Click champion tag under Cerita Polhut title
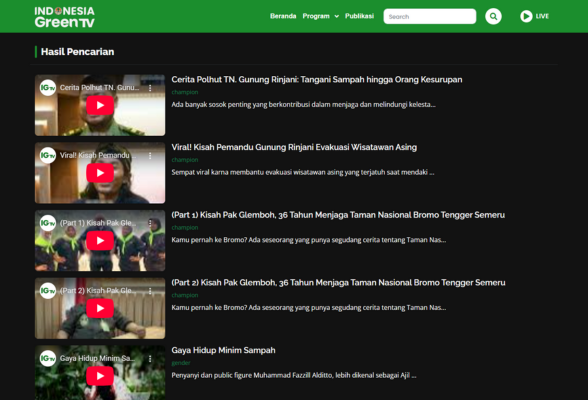 point(185,92)
